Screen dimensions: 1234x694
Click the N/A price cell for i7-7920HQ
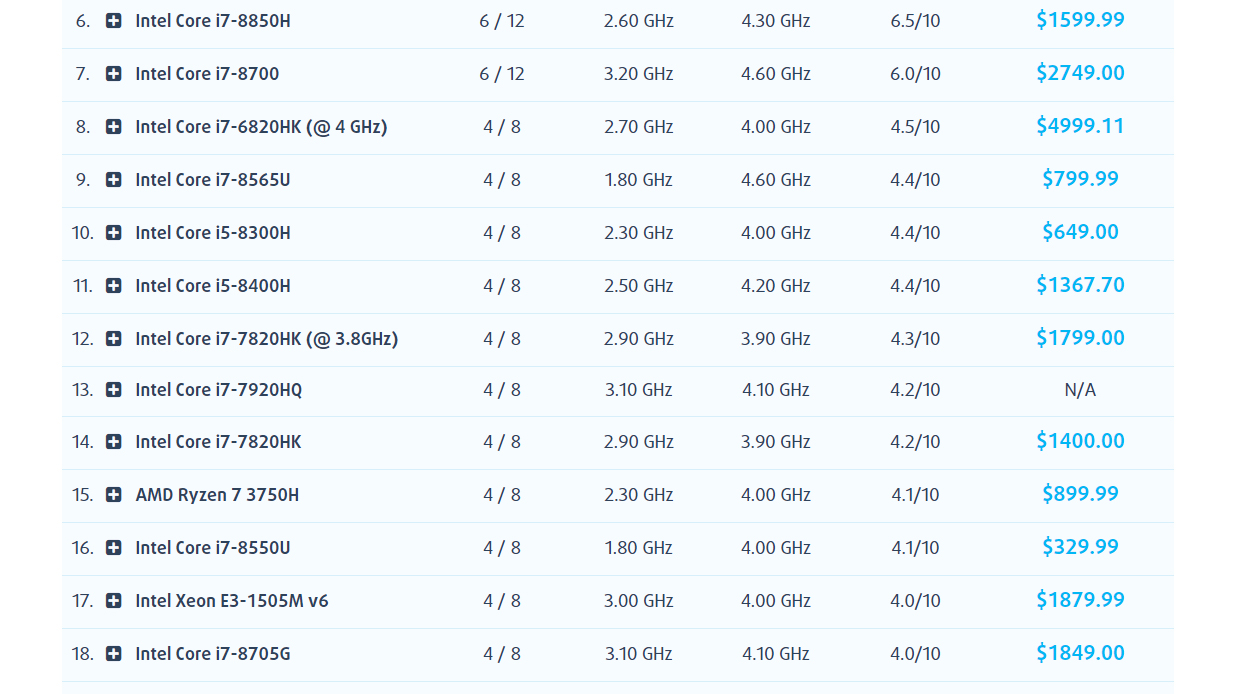pos(1082,390)
